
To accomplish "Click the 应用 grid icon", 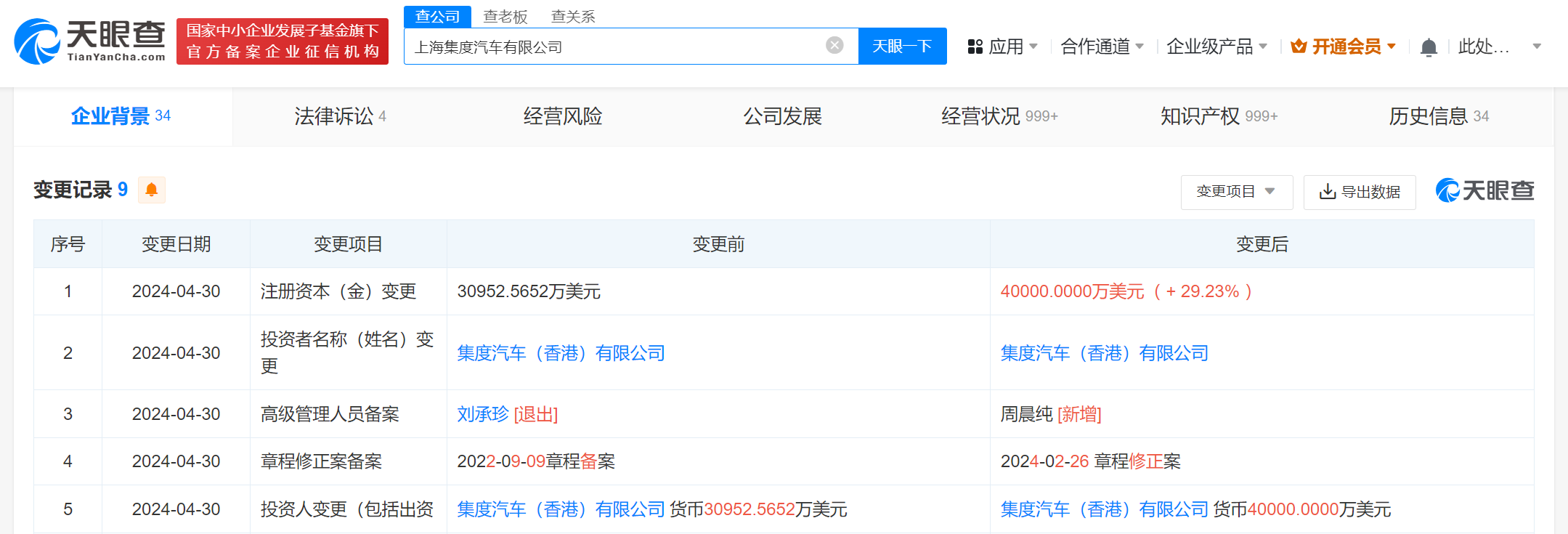I will (x=975, y=47).
